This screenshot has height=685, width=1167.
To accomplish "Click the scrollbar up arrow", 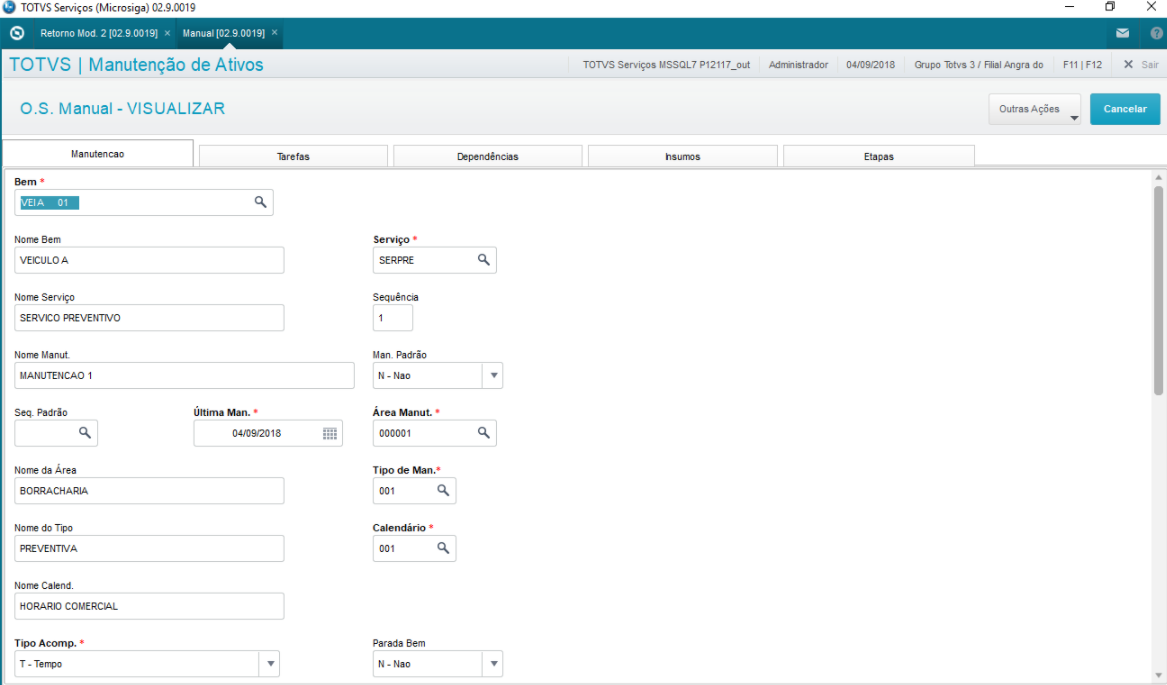I will (1158, 178).
